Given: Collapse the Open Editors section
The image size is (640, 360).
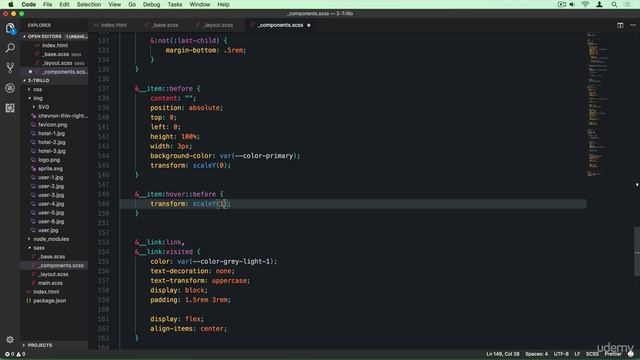Looking at the screenshot, I should [x=55, y=36].
